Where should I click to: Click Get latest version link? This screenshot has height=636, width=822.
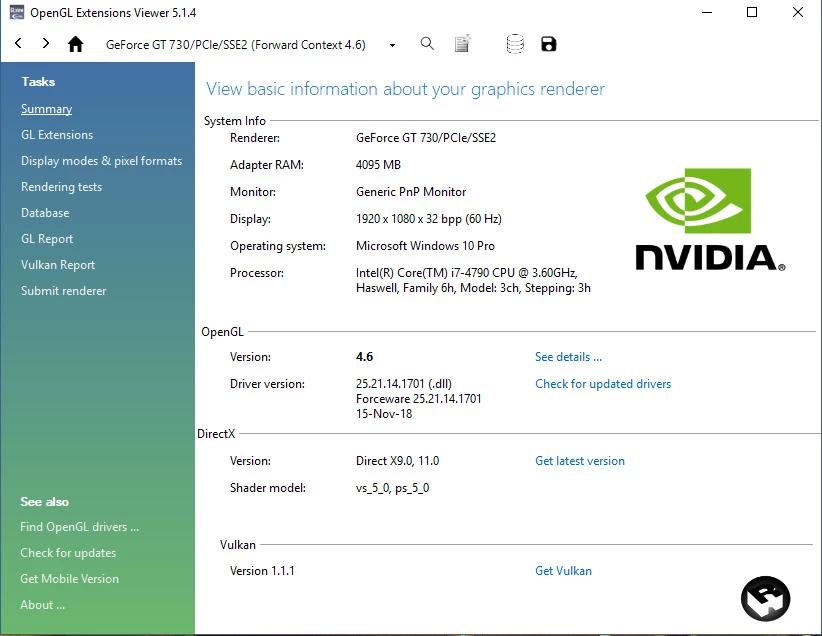(x=580, y=461)
